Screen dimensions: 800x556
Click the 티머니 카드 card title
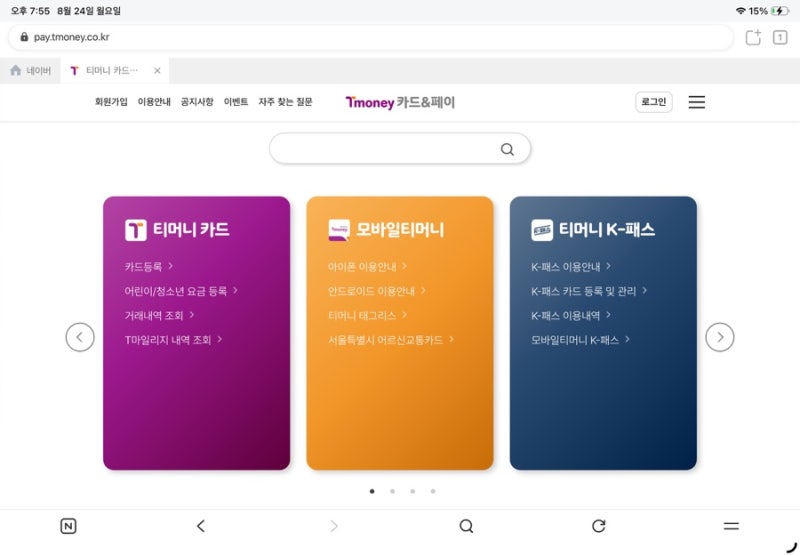tap(191, 230)
